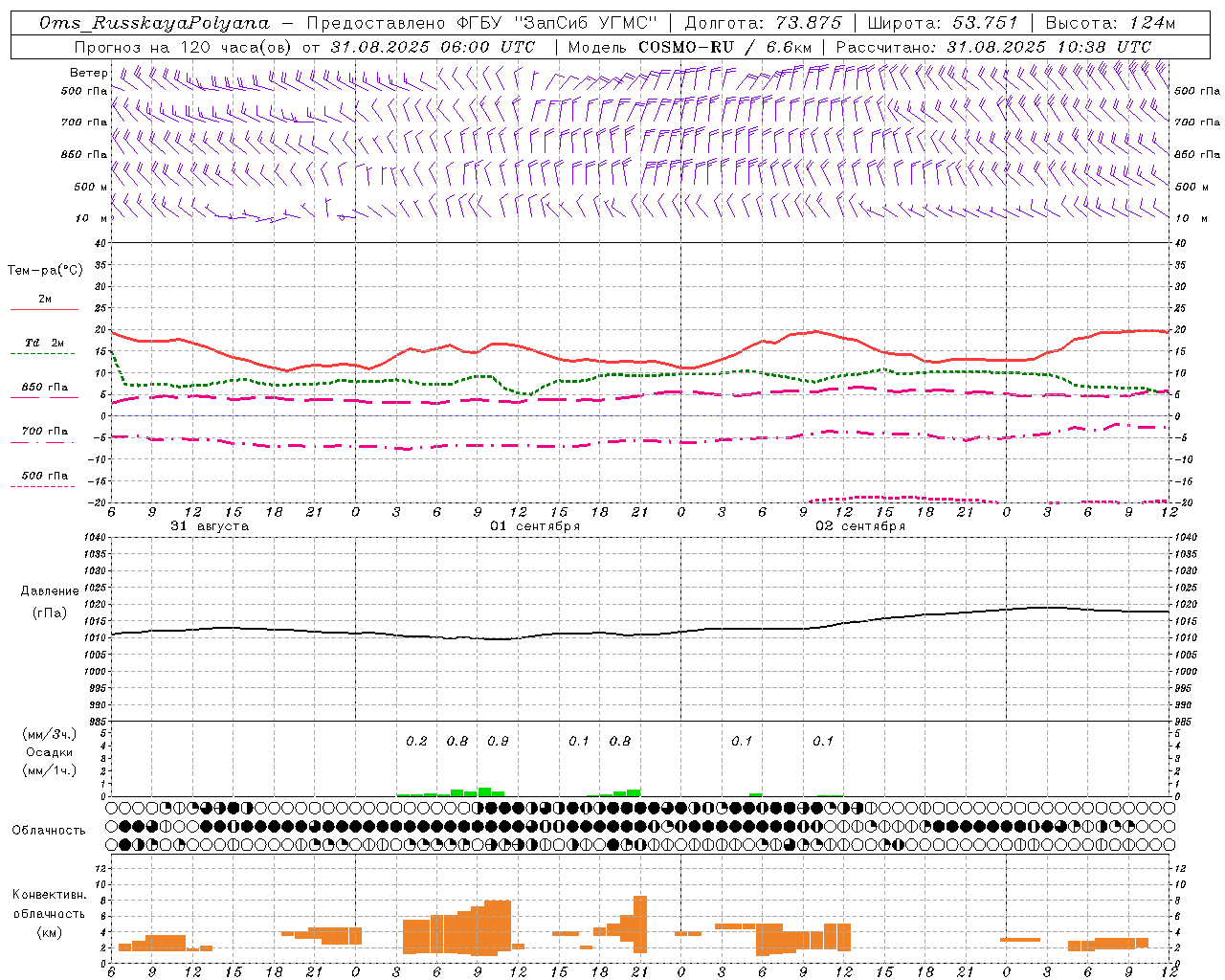Select the 31 августа date label

[210, 526]
